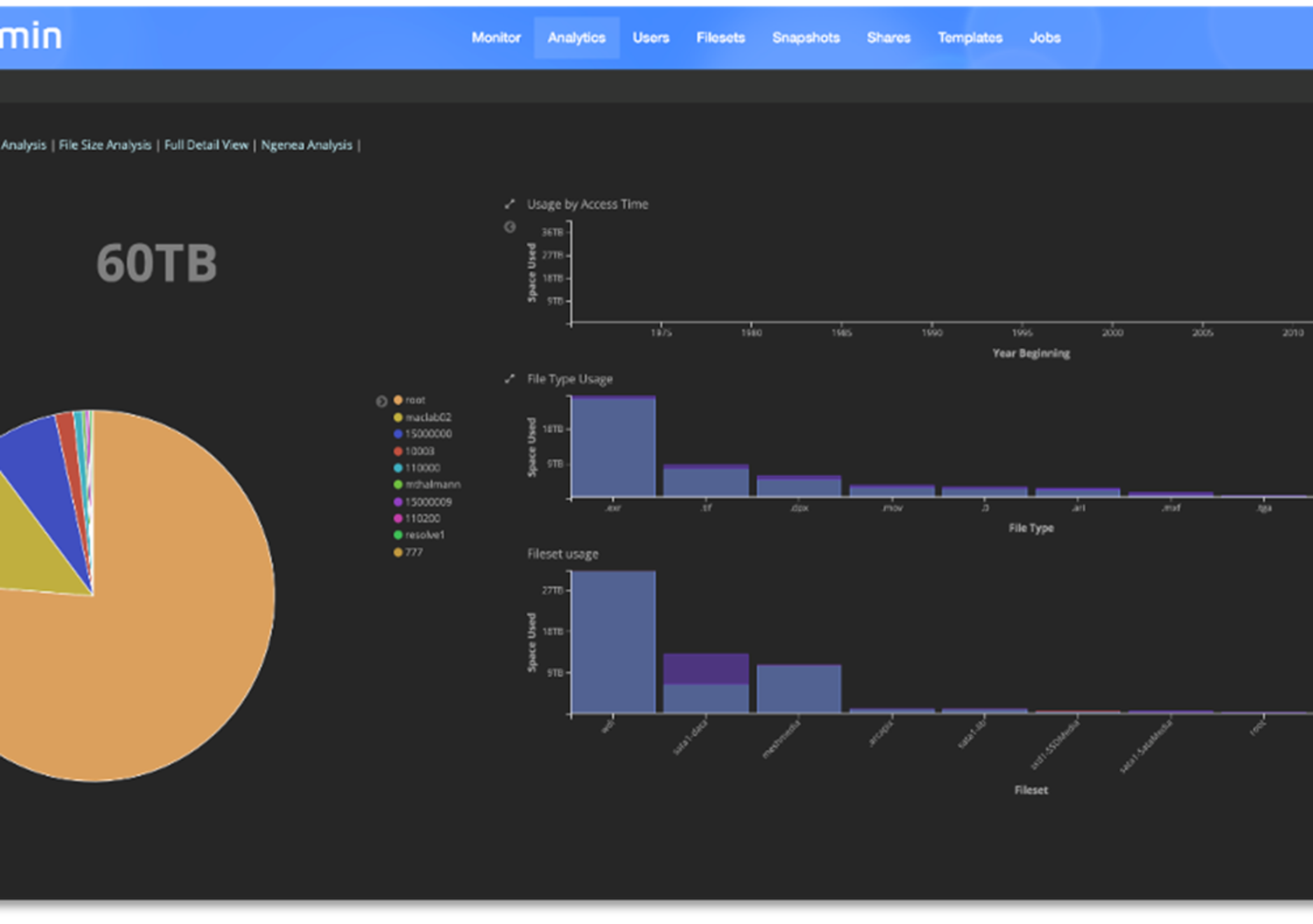Toggle the maclab02 legend dot
1313x924 pixels.
pos(398,417)
